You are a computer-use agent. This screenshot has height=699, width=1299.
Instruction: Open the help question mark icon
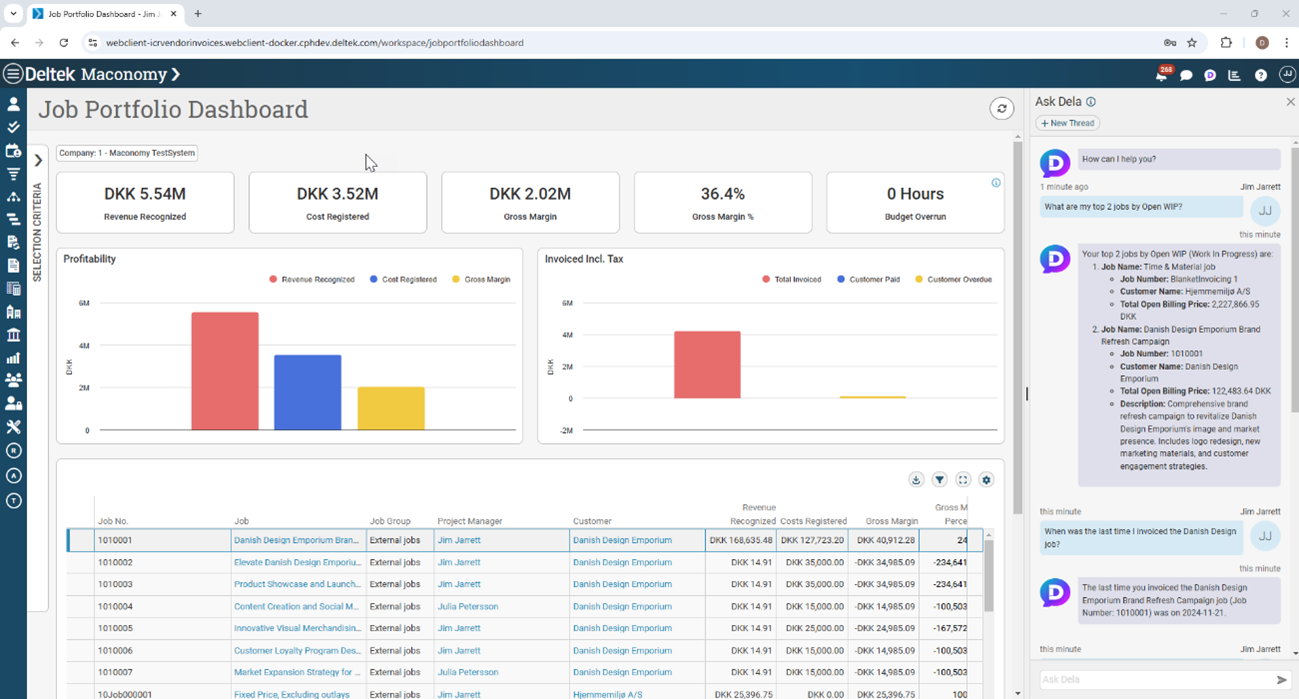1261,75
